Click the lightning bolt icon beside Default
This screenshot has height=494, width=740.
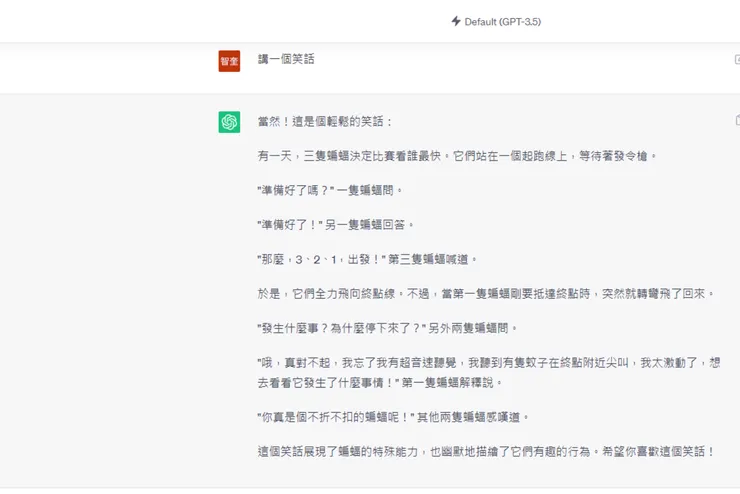pyautogui.click(x=456, y=21)
